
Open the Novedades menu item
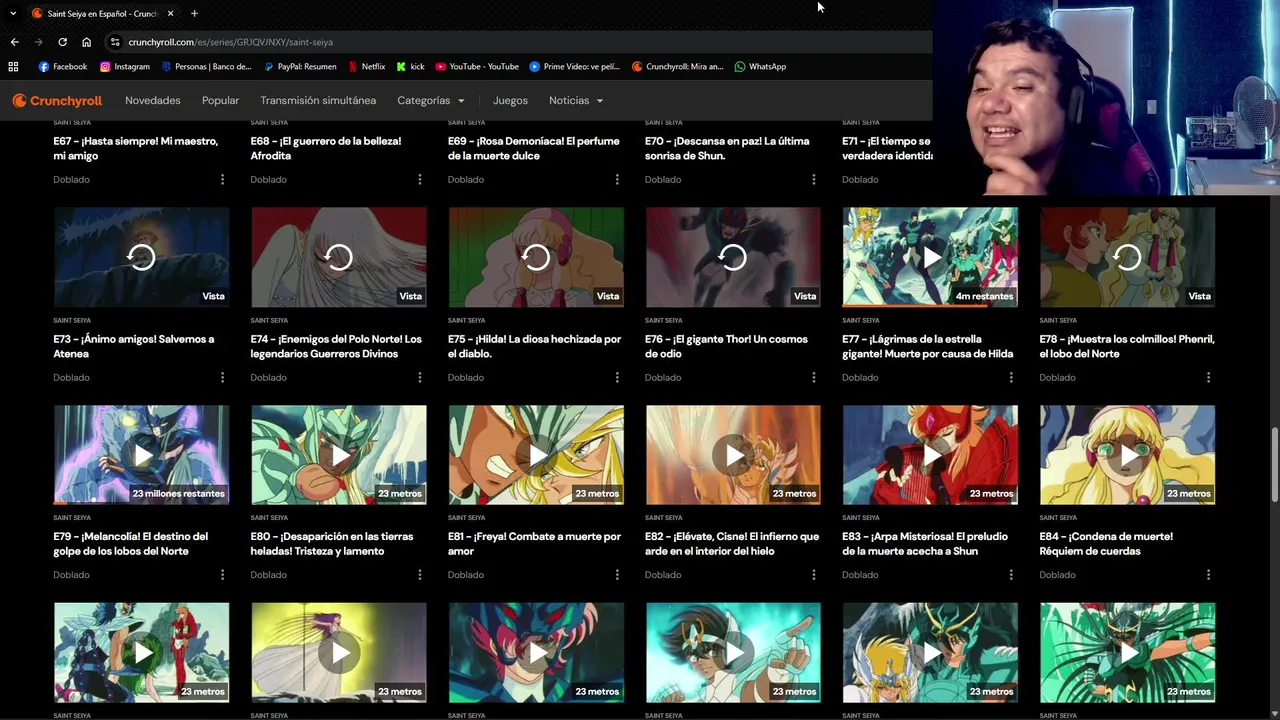pyautogui.click(x=153, y=100)
